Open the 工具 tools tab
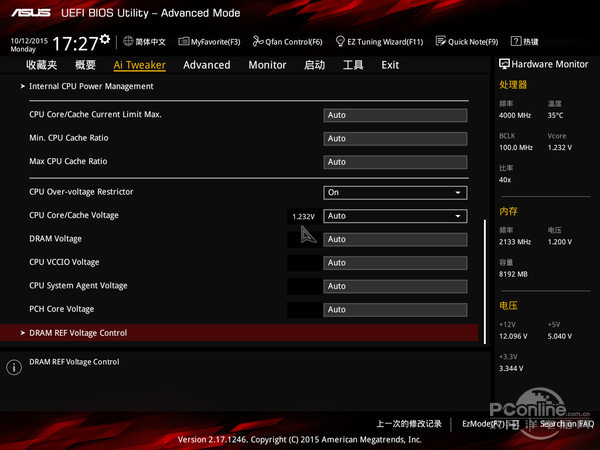 353,65
